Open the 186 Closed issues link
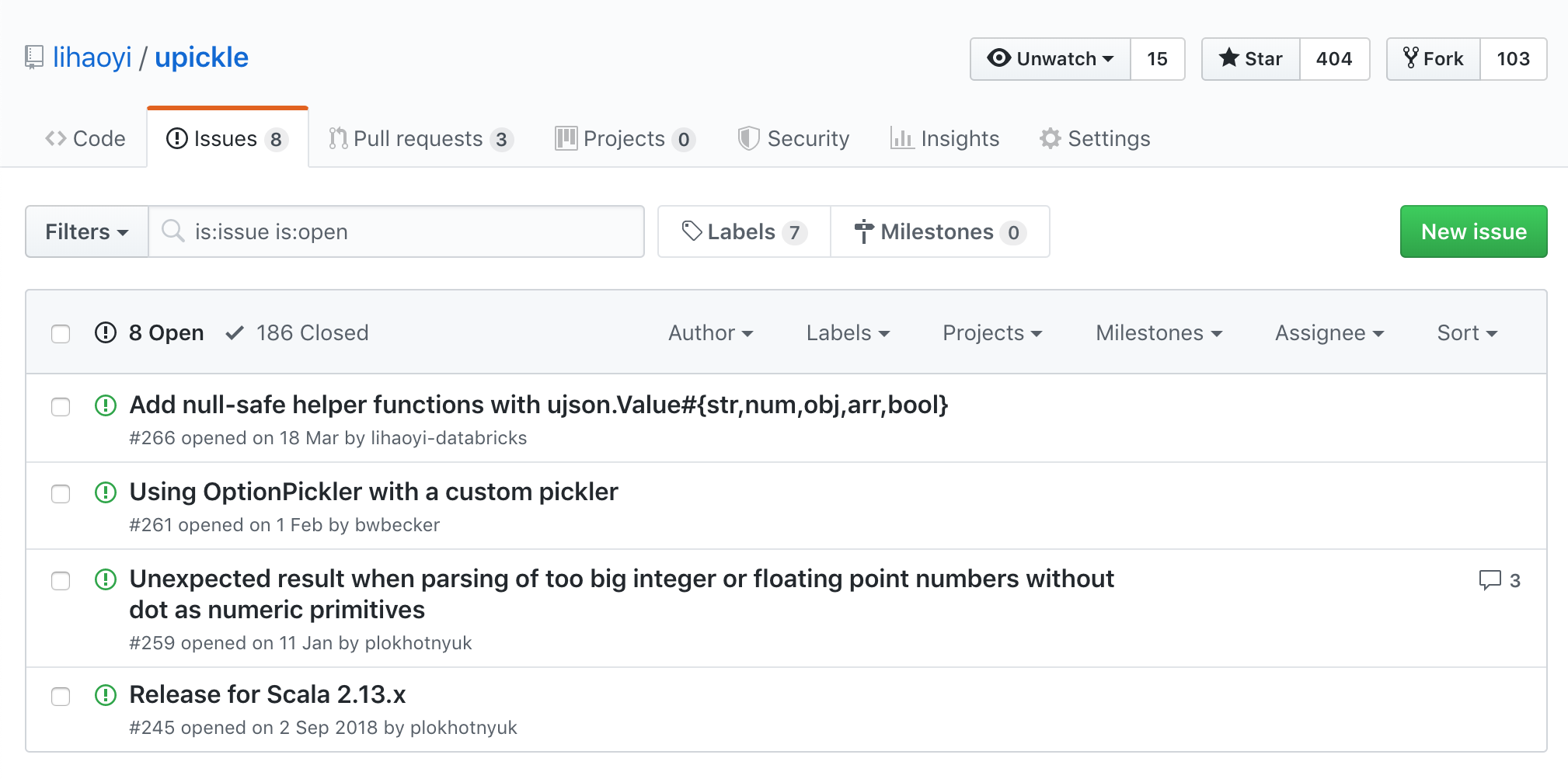This screenshot has width=1568, height=779. point(298,333)
